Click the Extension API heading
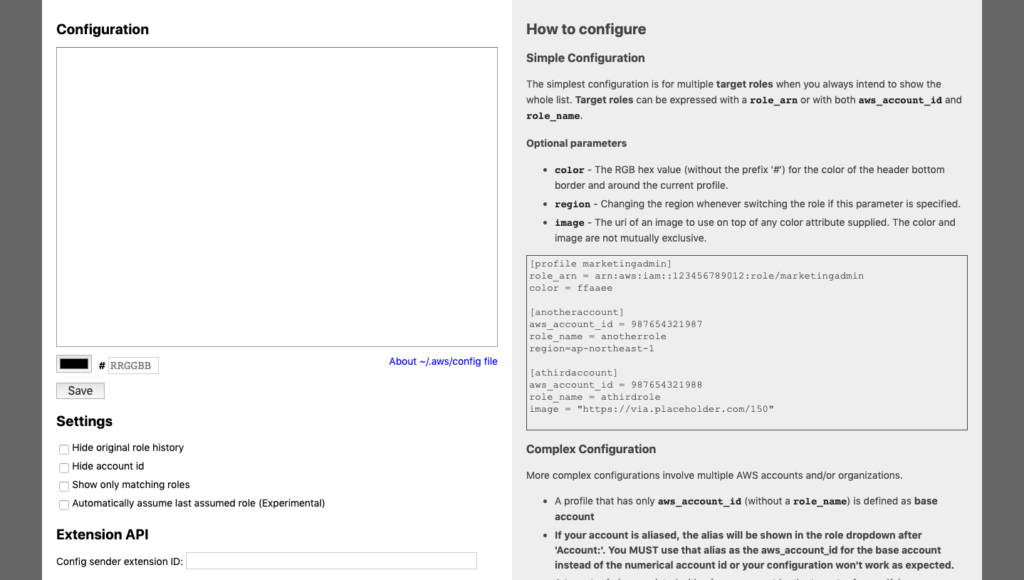Image resolution: width=1024 pixels, height=580 pixels. [x=102, y=535]
